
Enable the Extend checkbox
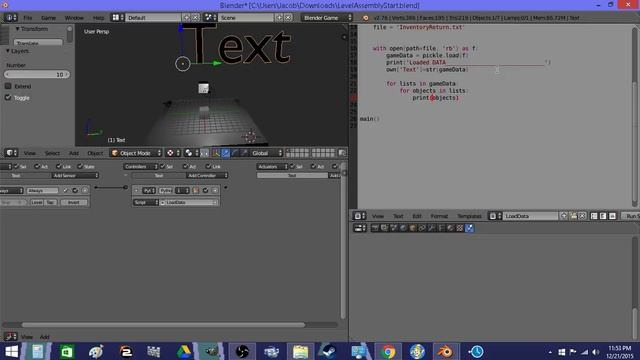point(8,86)
